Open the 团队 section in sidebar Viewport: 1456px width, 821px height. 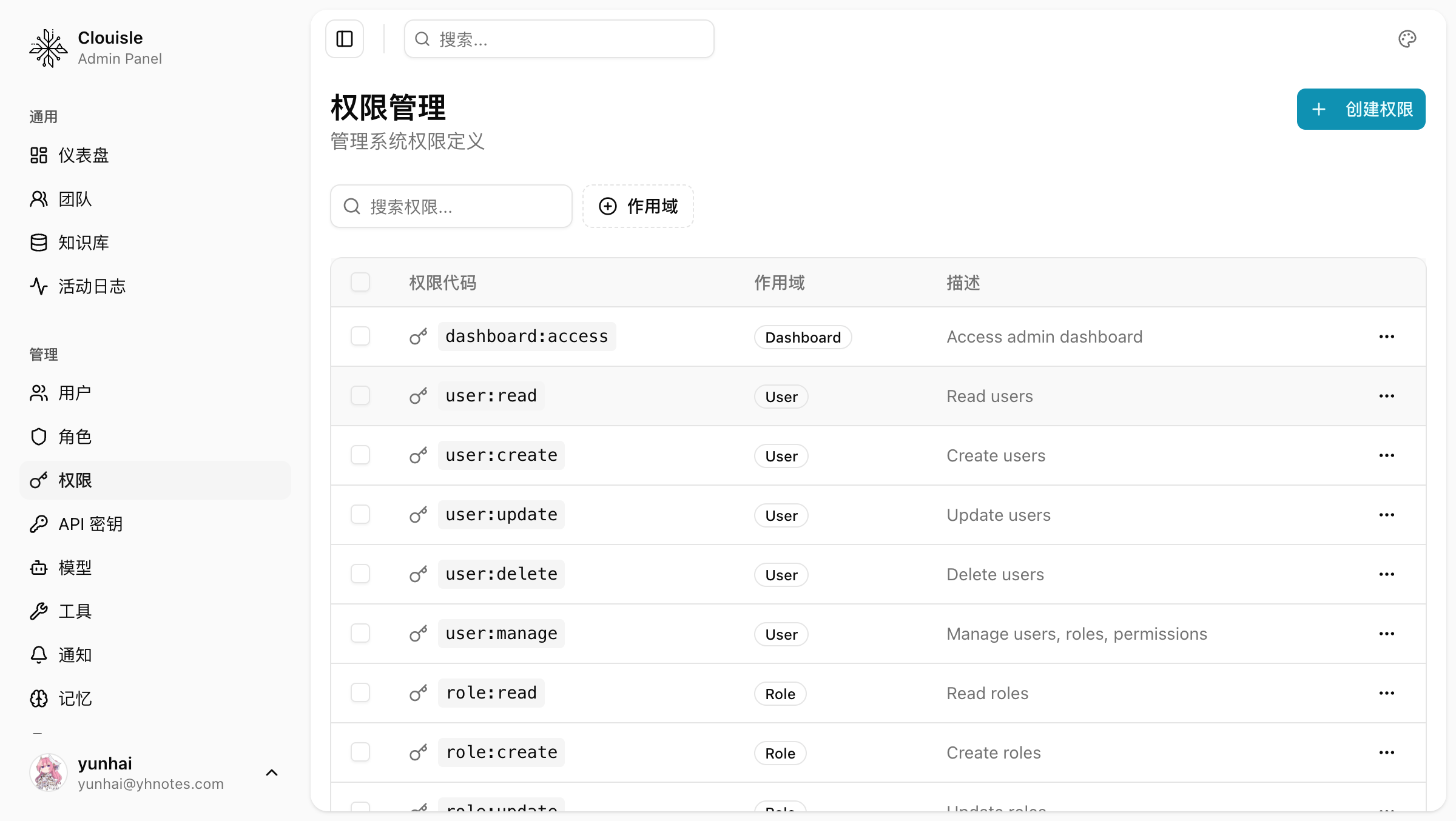pyautogui.click(x=75, y=199)
